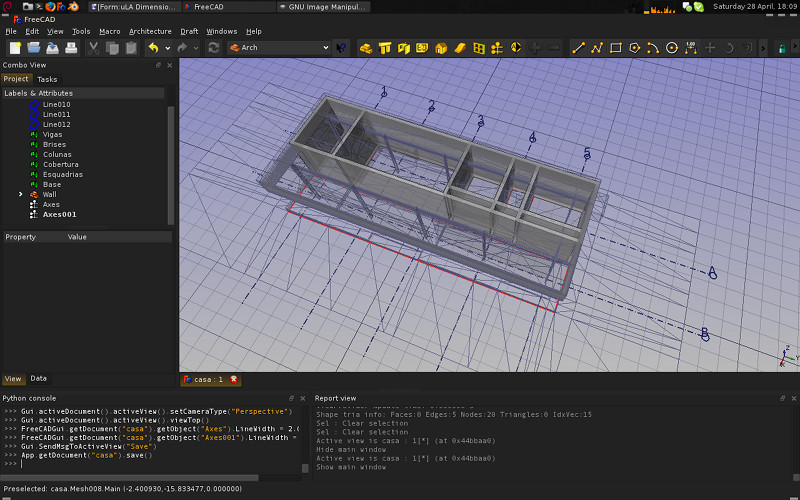Float the Combo View panel
Screen dimensions: 800x500
click(159, 65)
